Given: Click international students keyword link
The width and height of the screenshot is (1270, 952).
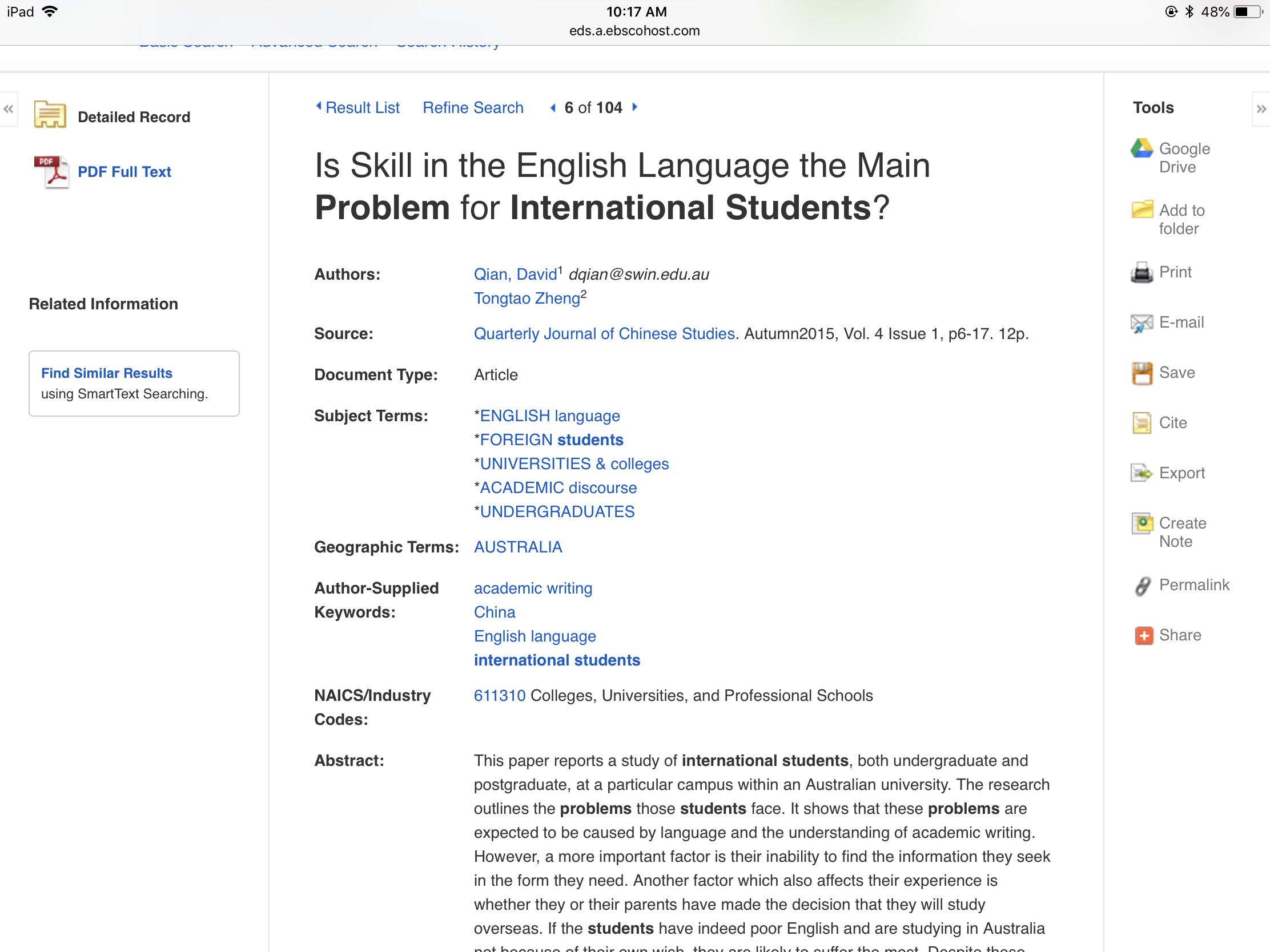Looking at the screenshot, I should [556, 660].
